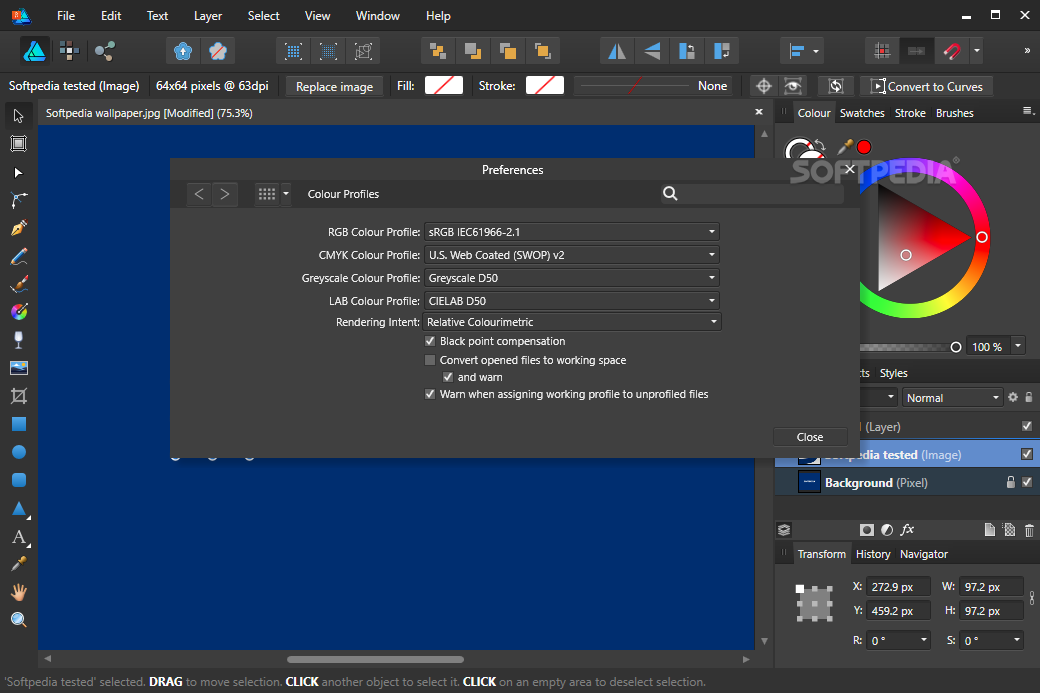
Task: Select the Rounded Rectangle tool
Action: point(19,480)
